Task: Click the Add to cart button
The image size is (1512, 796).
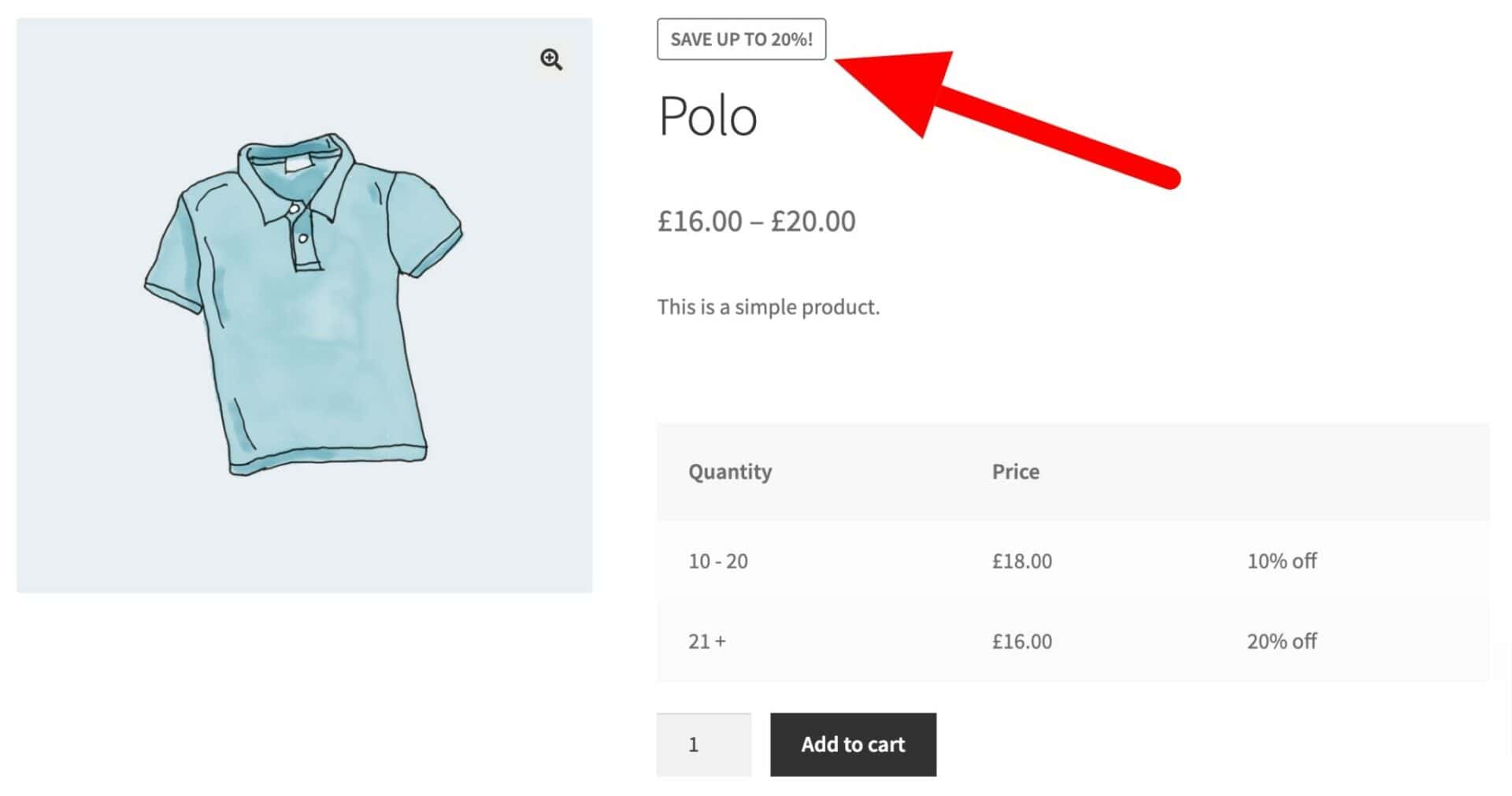Action: tap(853, 745)
